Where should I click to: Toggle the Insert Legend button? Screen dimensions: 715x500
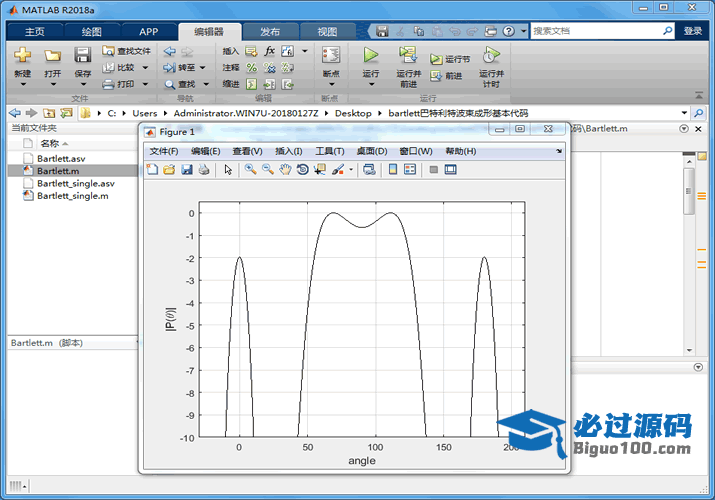(410, 170)
